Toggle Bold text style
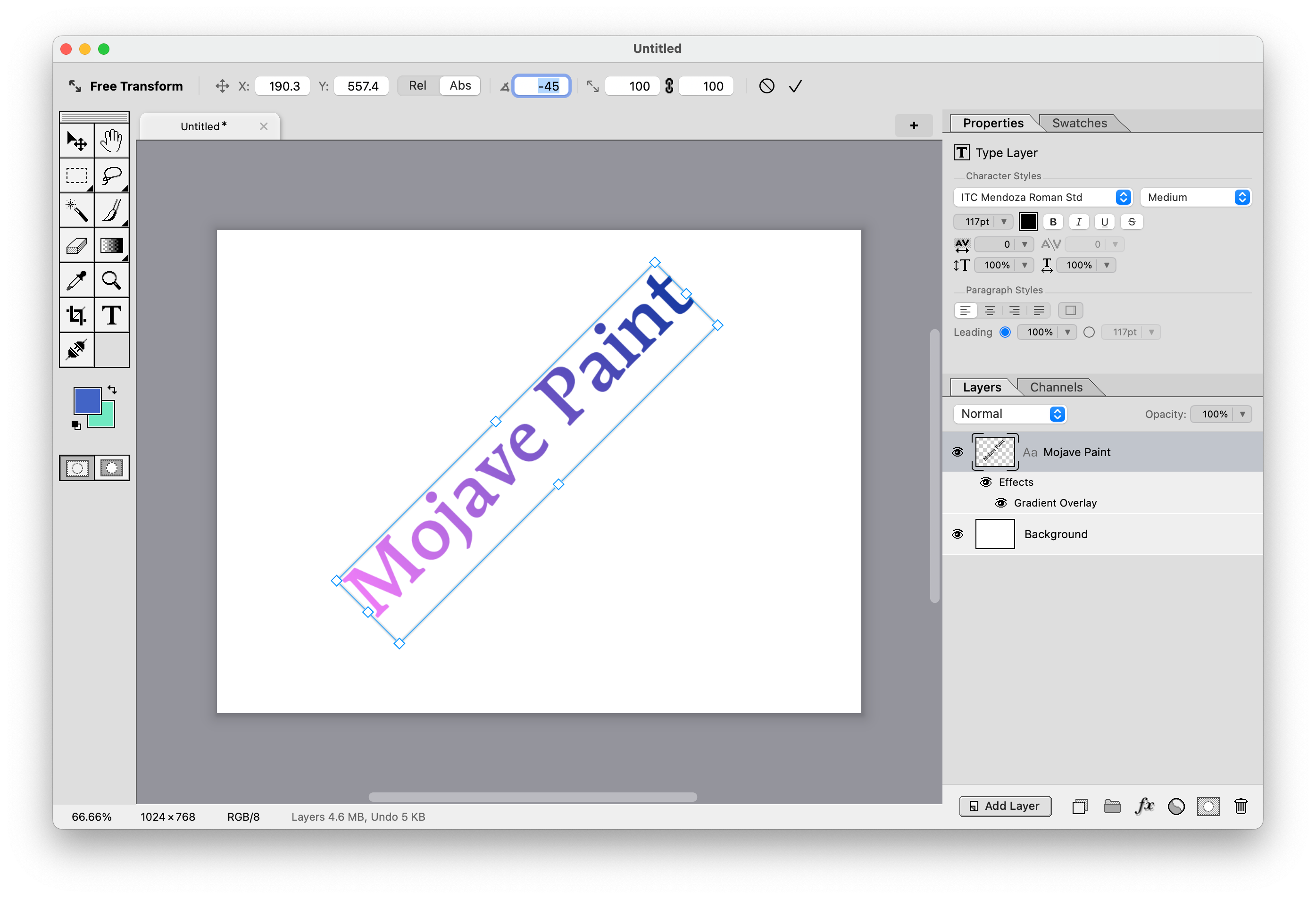 tap(1053, 222)
